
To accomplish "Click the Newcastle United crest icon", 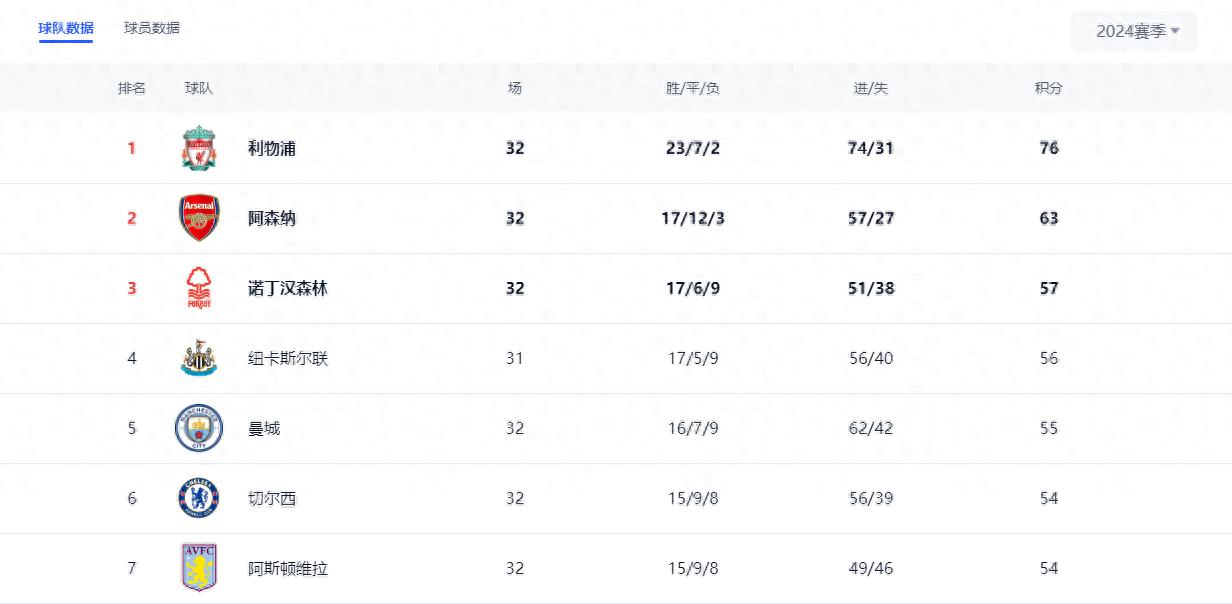I will coord(199,358).
